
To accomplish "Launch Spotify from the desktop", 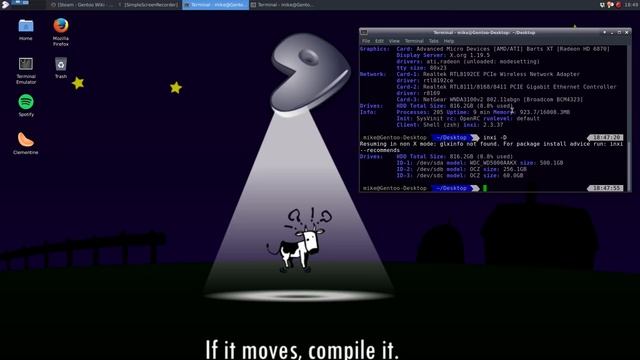I will (26, 105).
